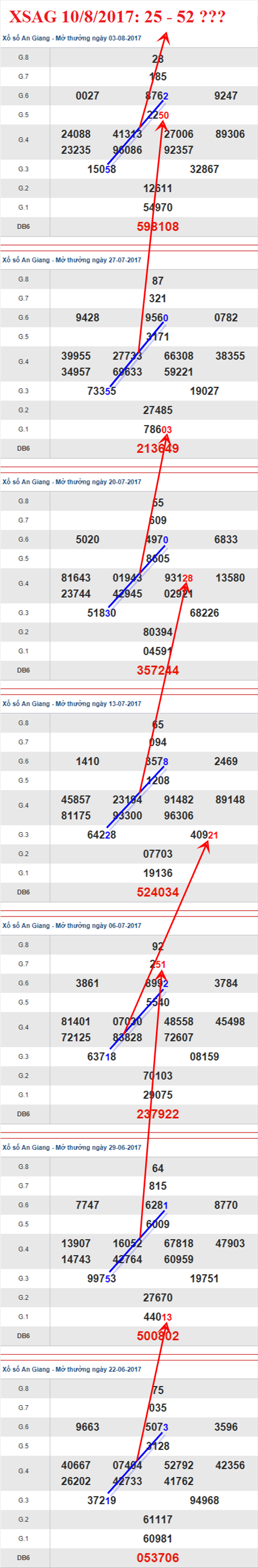Click the G.3 number 94968

point(204,1500)
